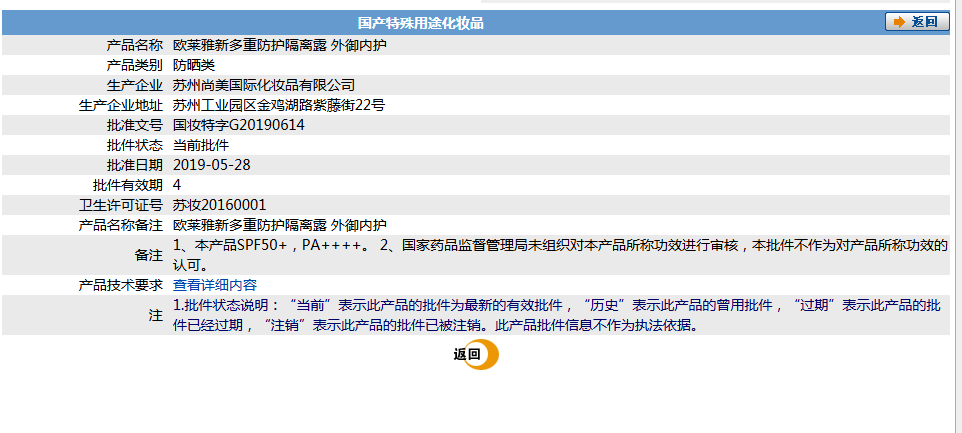Click the orange arrow icon in header 返回 button
Viewport: 962px width, 433px height.
[899, 22]
